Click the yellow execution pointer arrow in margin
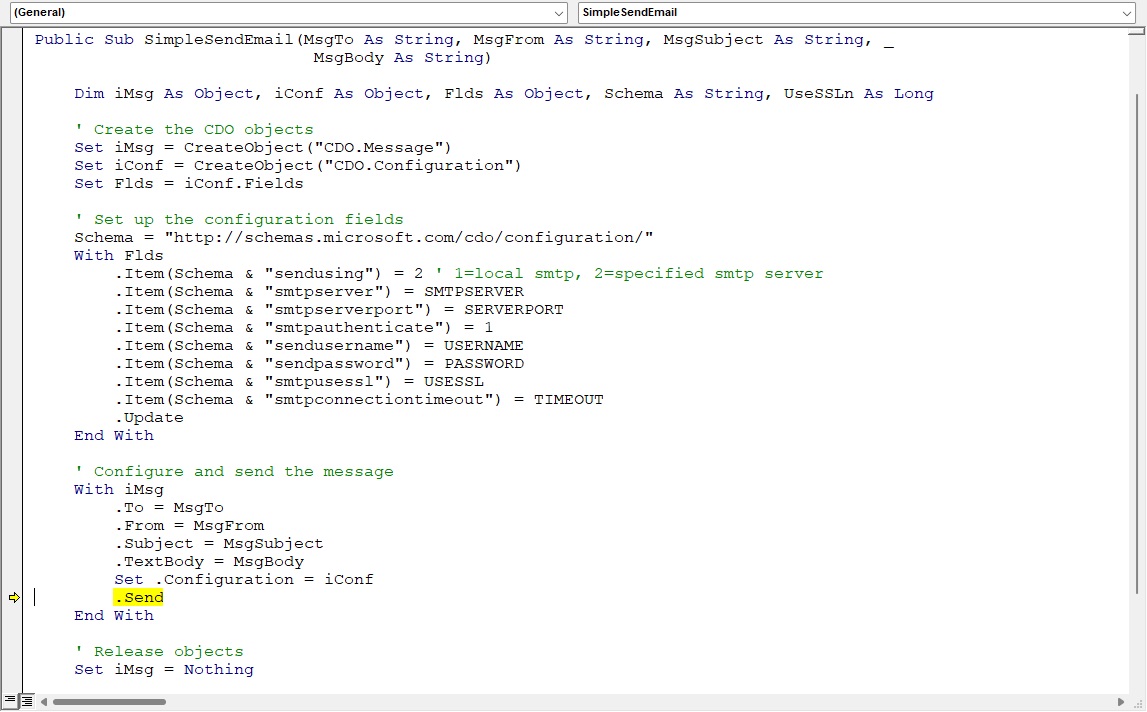This screenshot has height=712, width=1147. click(x=14, y=598)
